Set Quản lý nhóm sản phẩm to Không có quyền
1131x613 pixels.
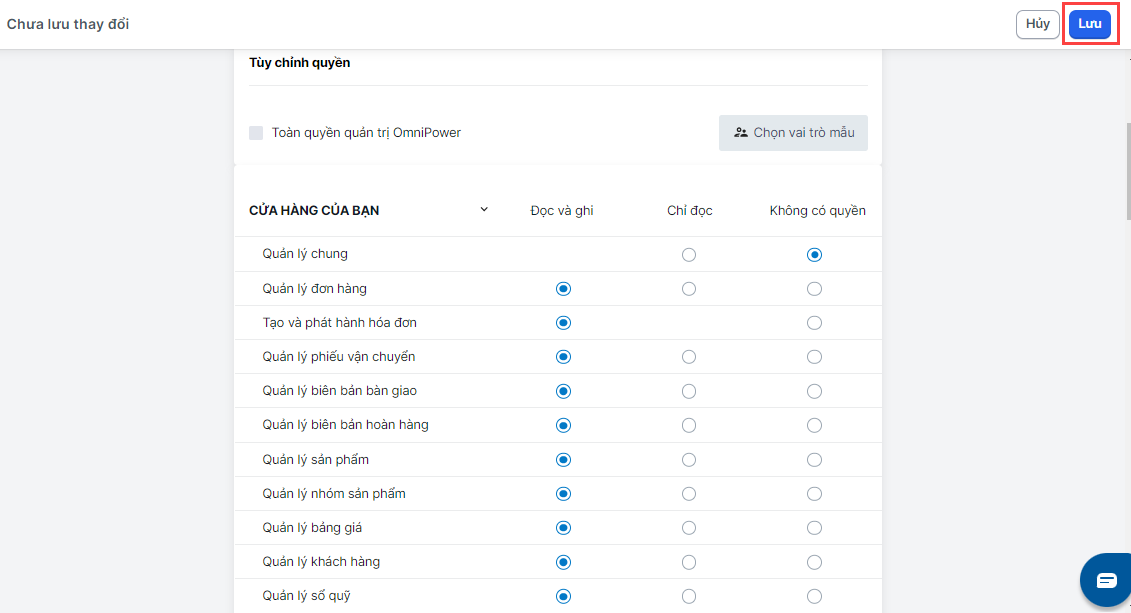click(815, 494)
